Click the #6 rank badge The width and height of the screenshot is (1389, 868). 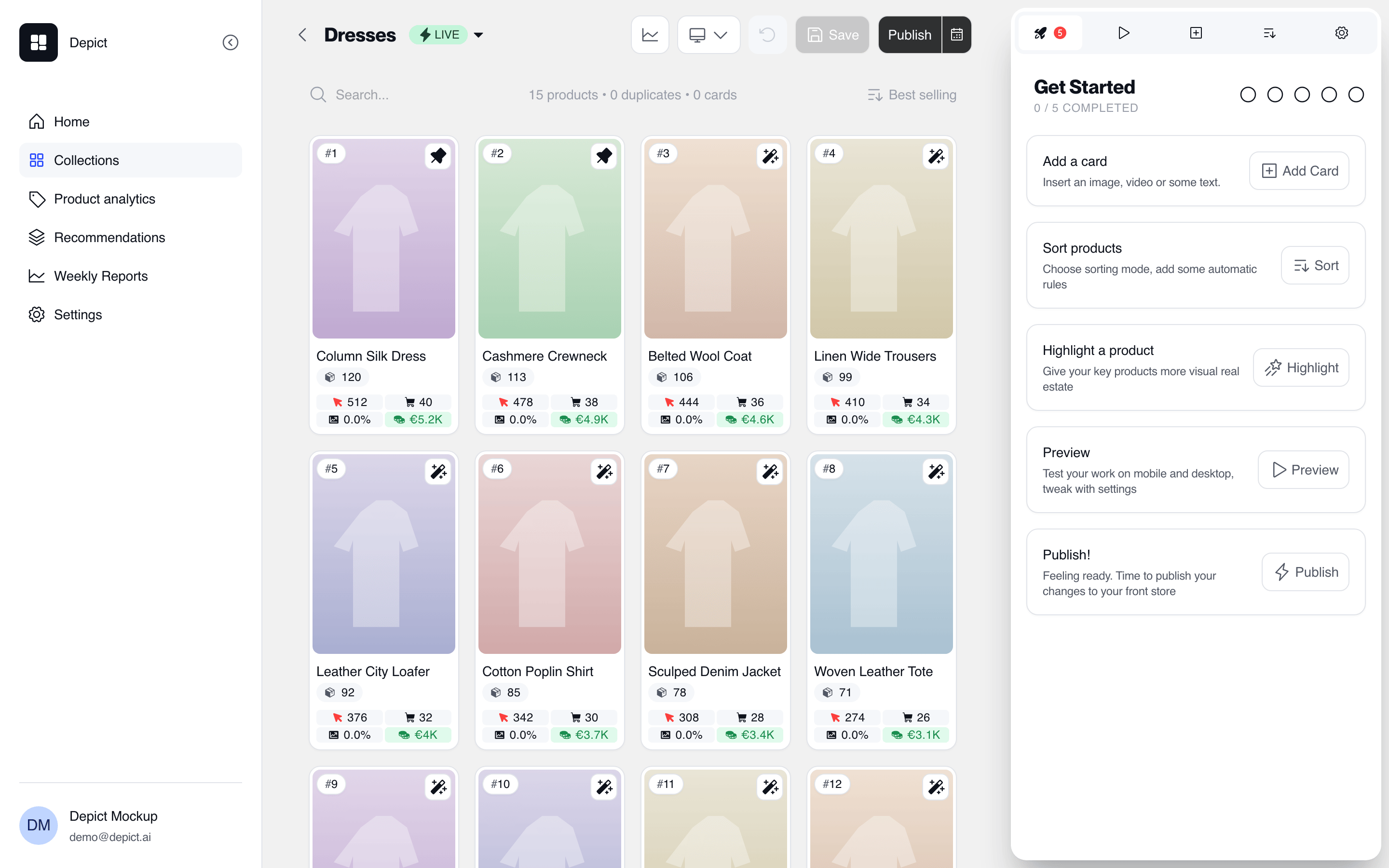pyautogui.click(x=497, y=469)
